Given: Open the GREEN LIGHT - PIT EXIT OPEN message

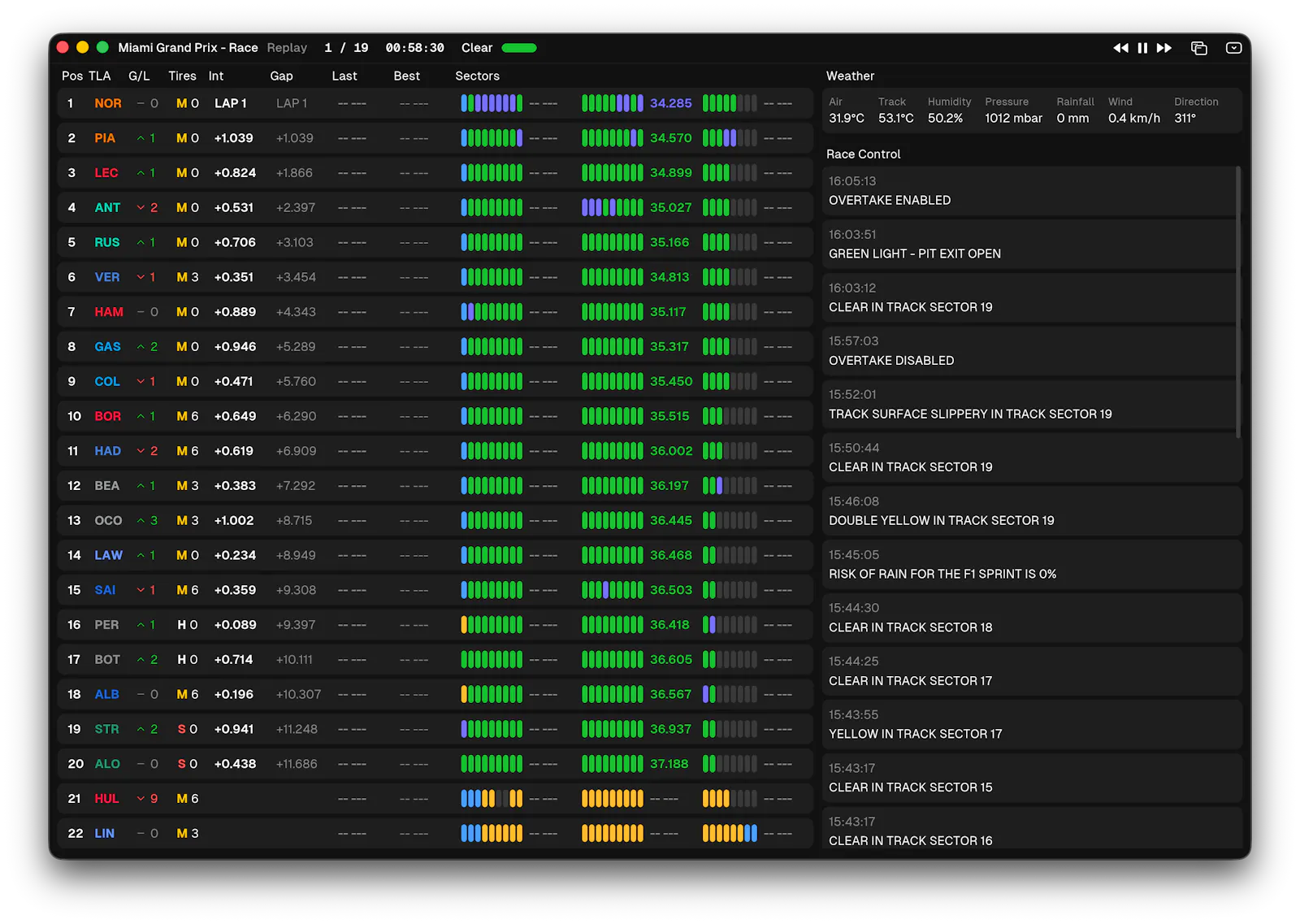Looking at the screenshot, I should pyautogui.click(x=1030, y=245).
